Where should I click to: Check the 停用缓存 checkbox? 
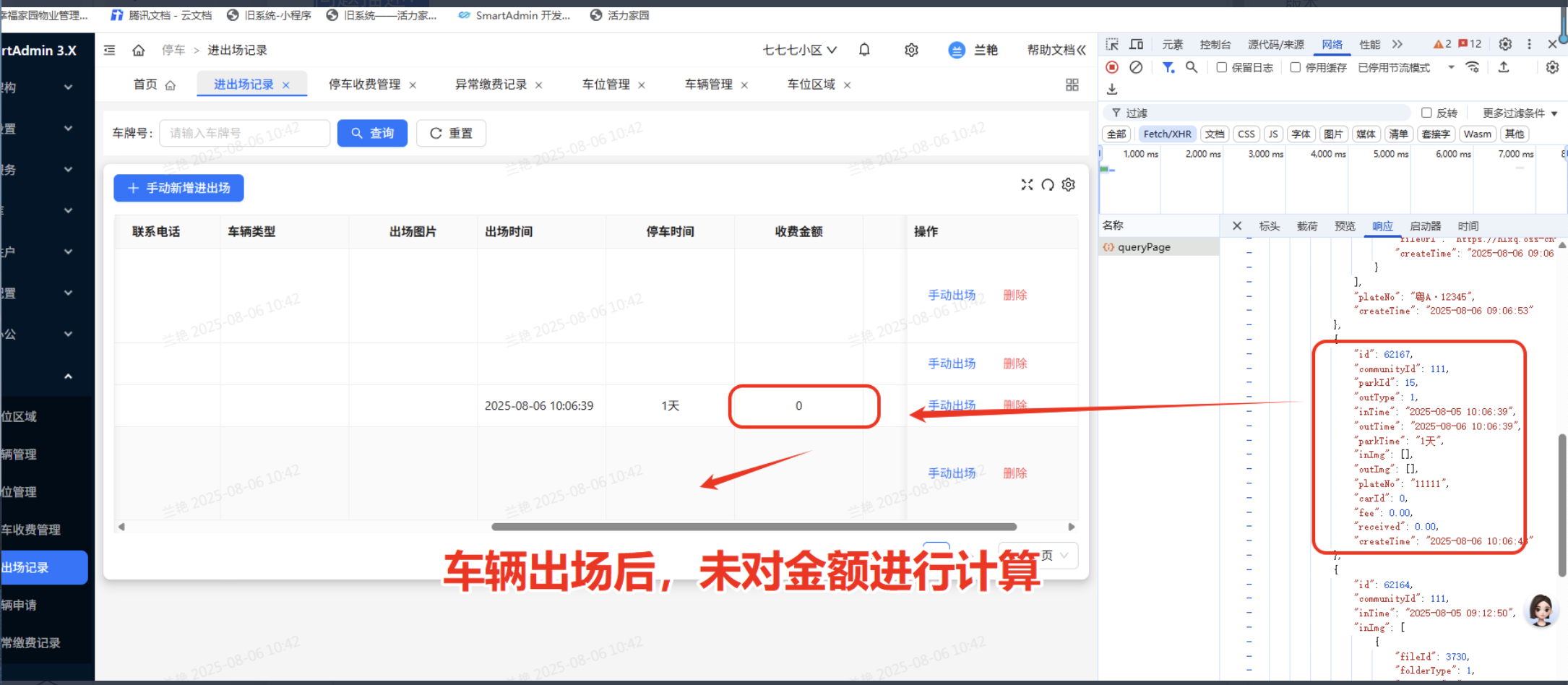pos(1296,67)
